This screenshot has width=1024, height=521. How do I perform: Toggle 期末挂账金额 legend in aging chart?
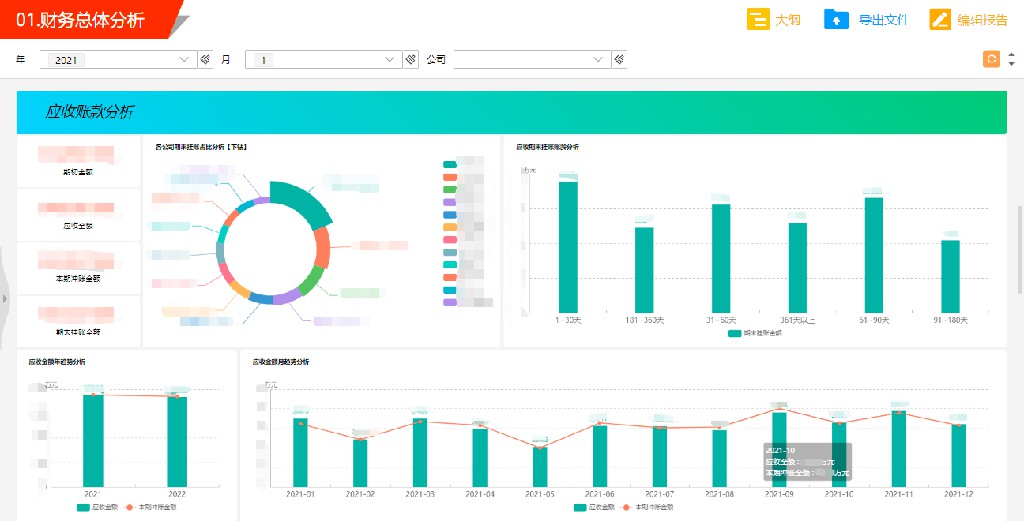pos(754,333)
